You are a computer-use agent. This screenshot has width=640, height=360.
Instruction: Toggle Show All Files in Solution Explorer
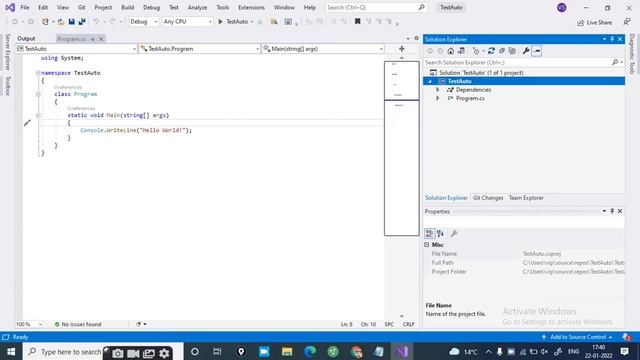(512, 51)
